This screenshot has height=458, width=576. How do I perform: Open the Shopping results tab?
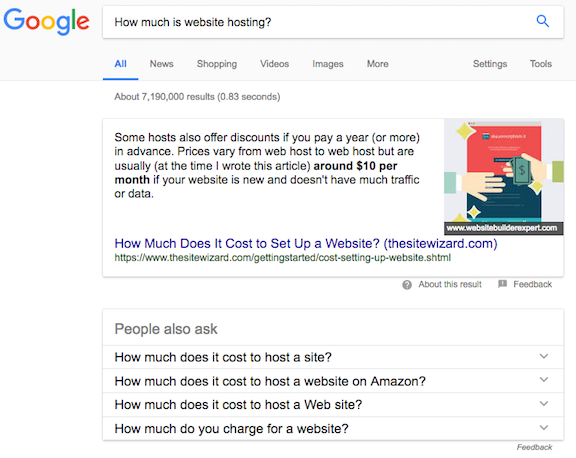[x=217, y=64]
